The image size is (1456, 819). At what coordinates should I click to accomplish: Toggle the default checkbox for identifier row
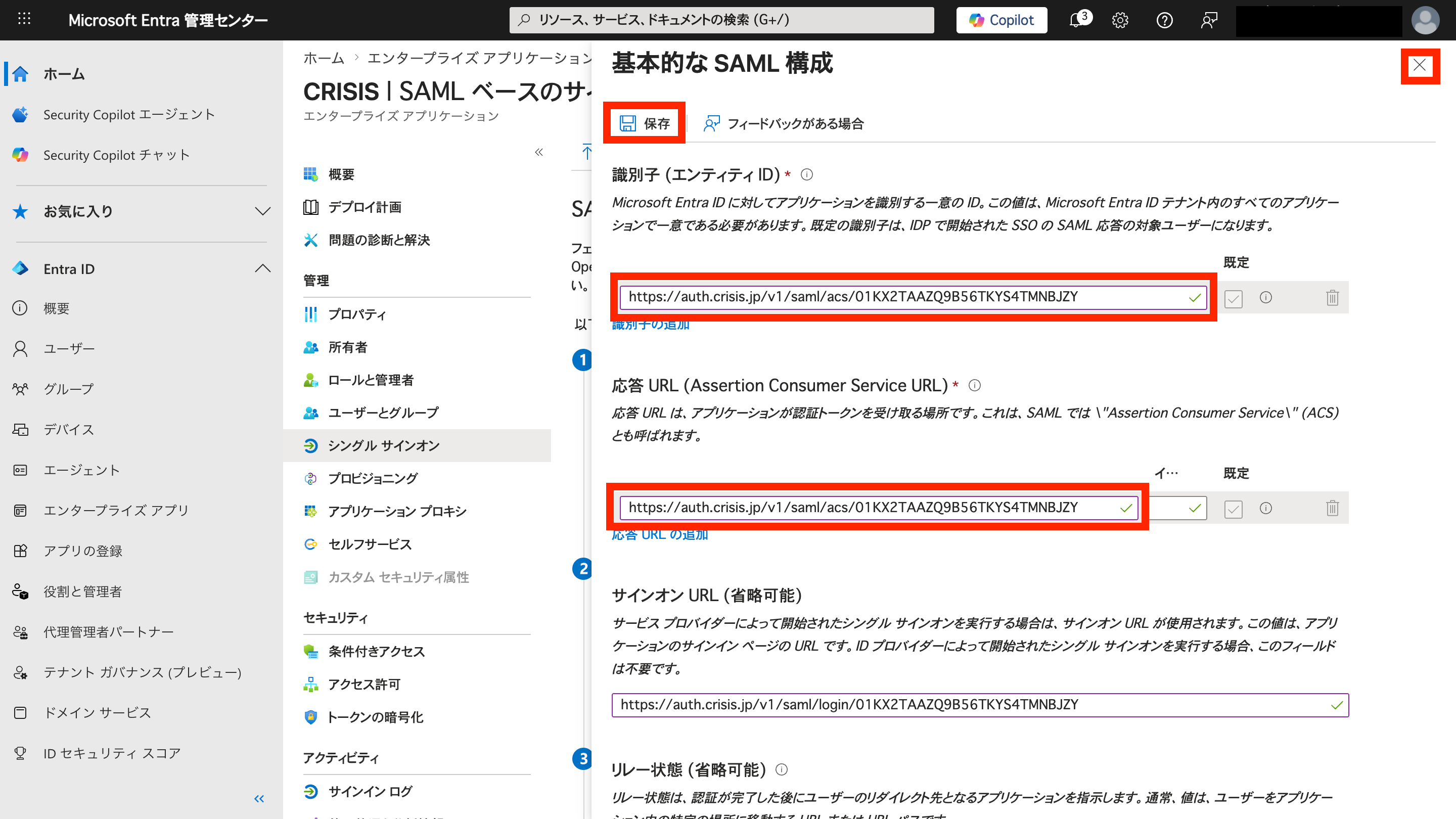(1233, 298)
